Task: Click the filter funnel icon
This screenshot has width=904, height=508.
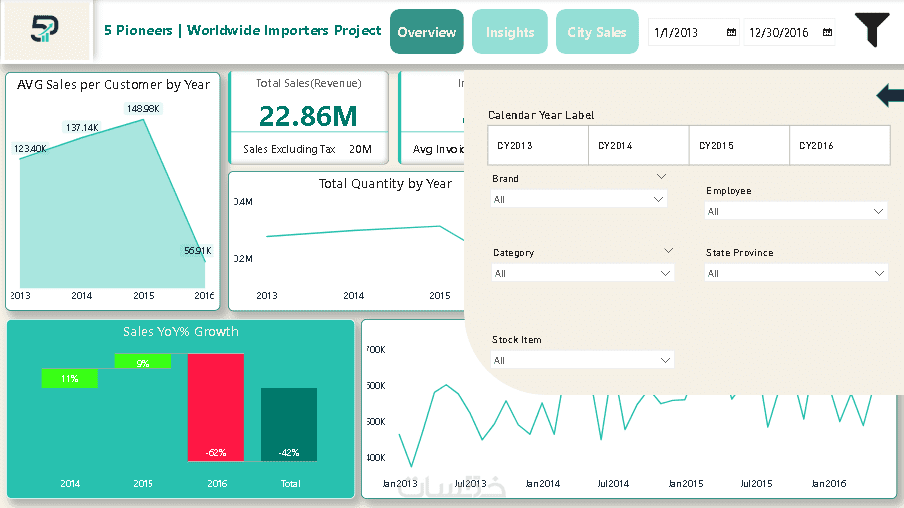Action: point(872,30)
